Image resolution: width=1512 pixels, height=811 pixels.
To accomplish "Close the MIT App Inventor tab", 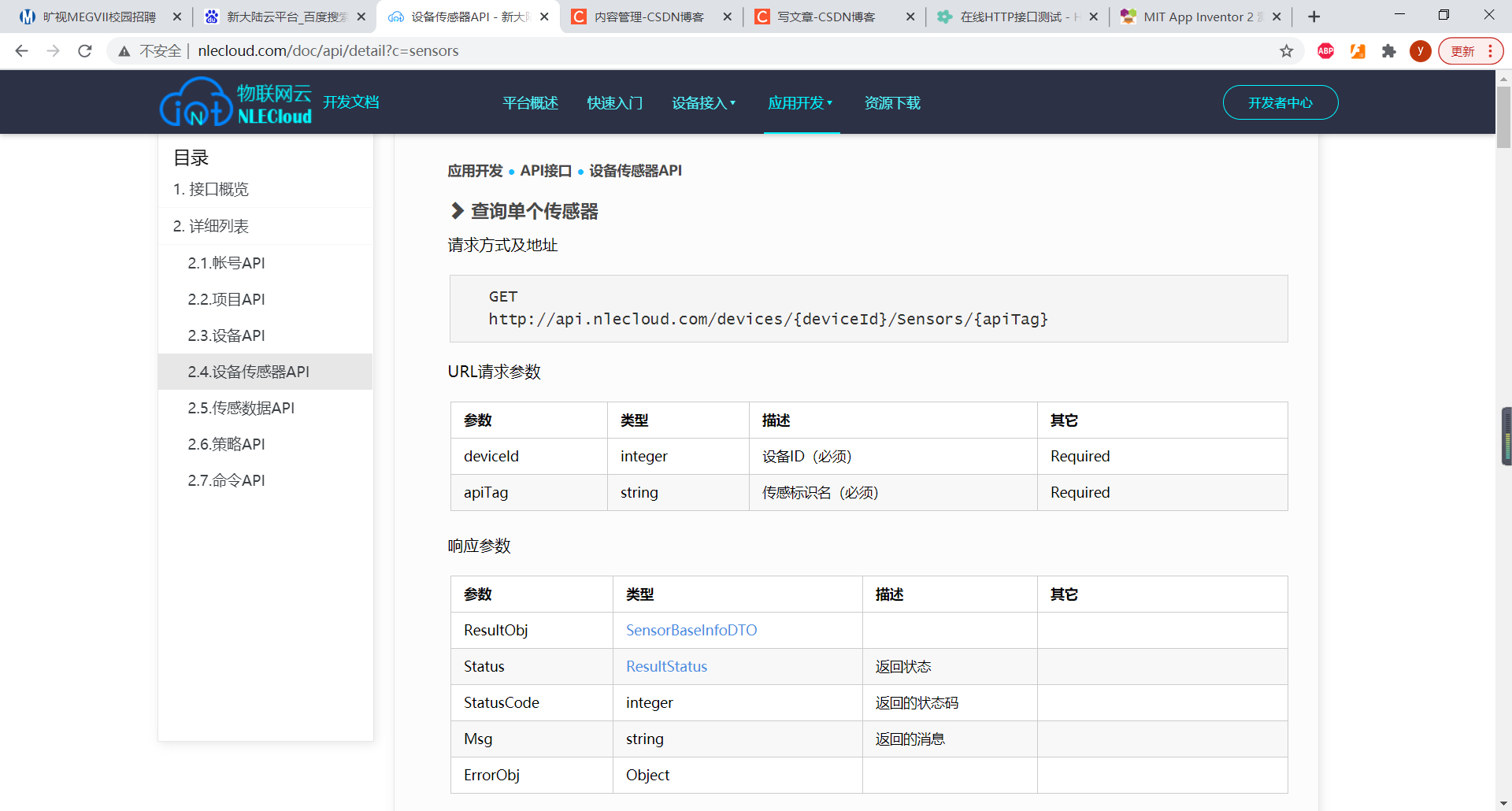I will (1277, 17).
